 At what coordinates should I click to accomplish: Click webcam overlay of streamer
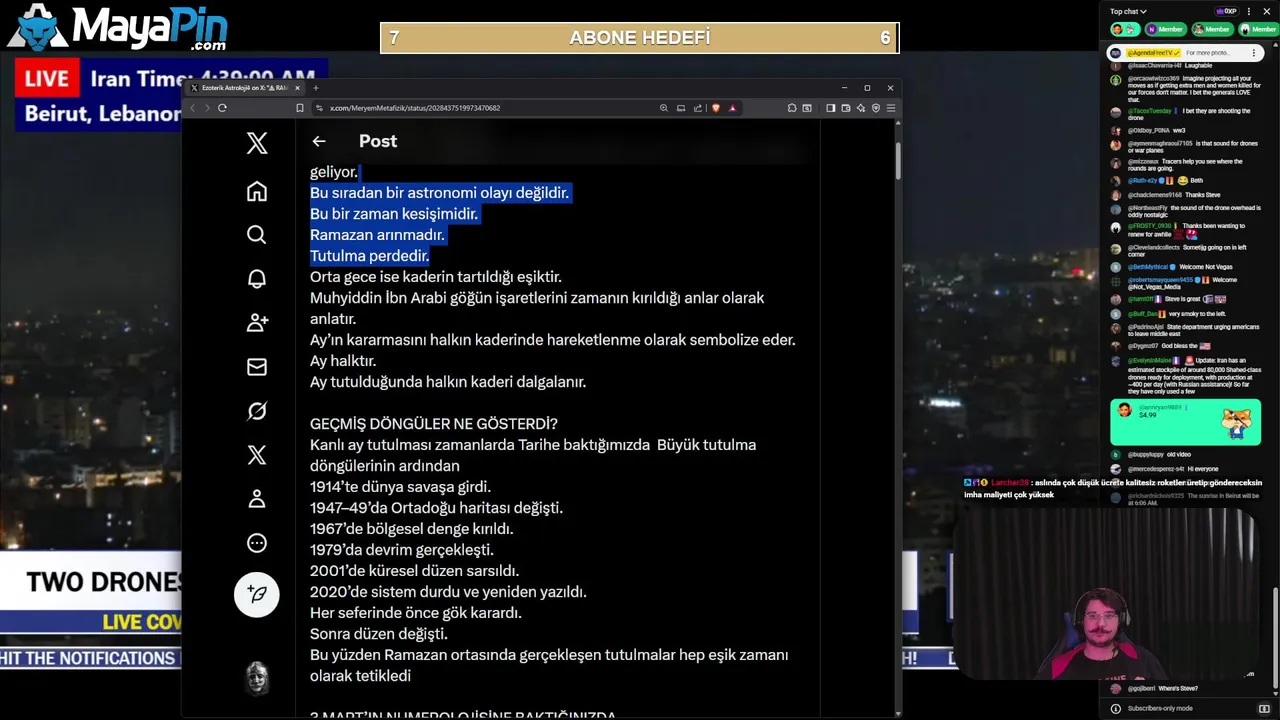pyautogui.click(x=1105, y=595)
